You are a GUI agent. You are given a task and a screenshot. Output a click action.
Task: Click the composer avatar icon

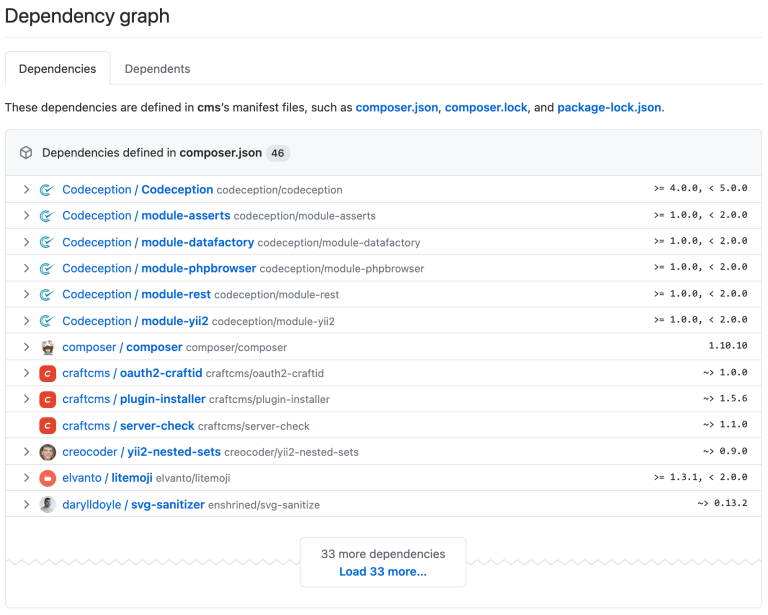(47, 347)
